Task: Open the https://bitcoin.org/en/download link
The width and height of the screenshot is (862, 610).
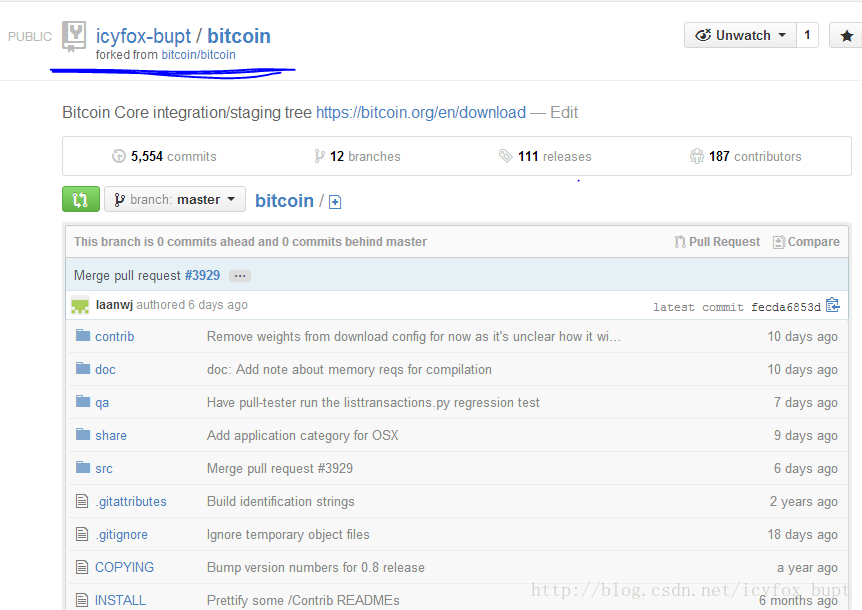Action: 421,113
